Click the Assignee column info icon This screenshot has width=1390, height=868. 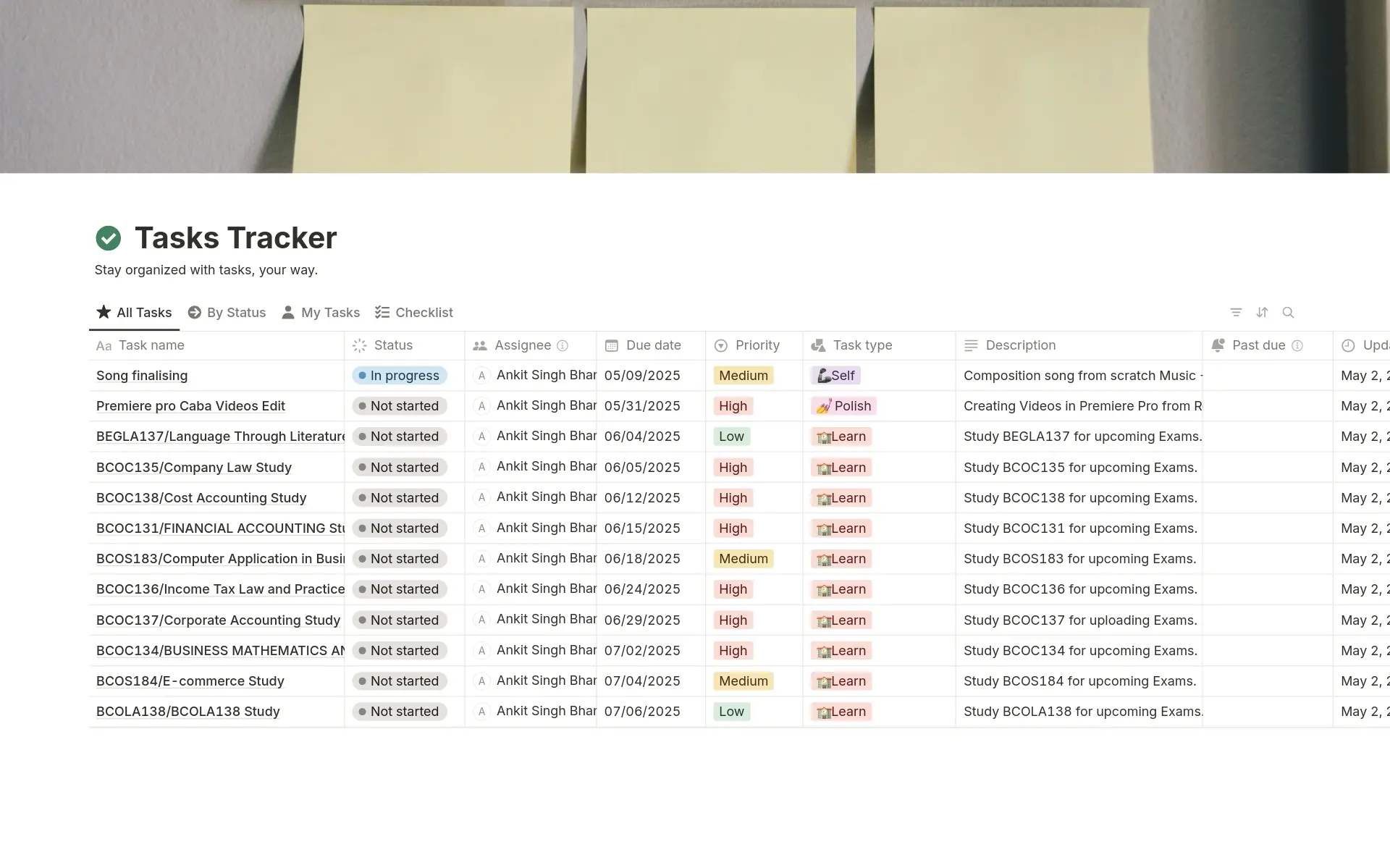point(563,346)
